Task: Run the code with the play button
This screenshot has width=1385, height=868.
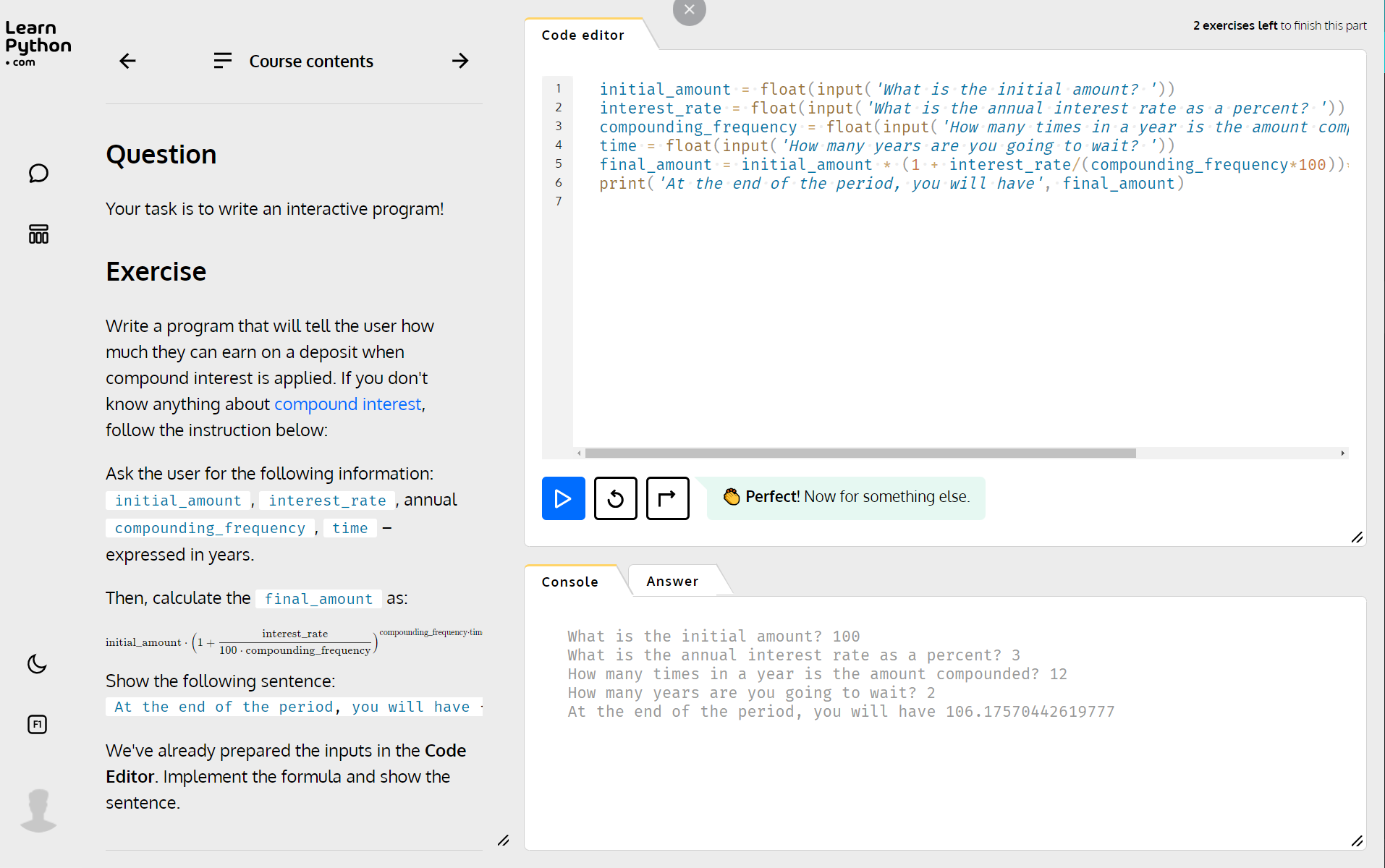Action: [563, 498]
